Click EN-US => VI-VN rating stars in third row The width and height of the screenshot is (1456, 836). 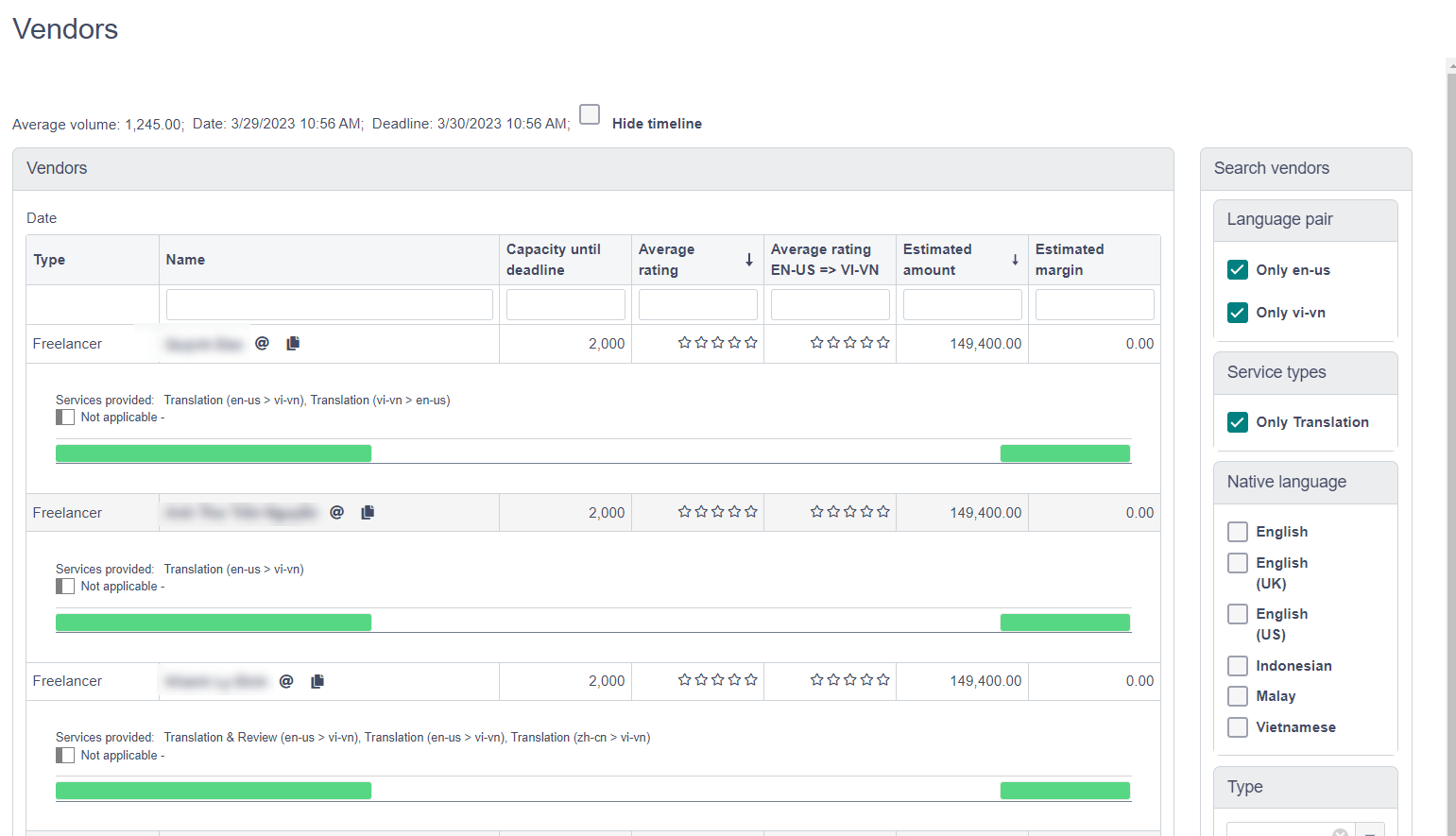[850, 680]
